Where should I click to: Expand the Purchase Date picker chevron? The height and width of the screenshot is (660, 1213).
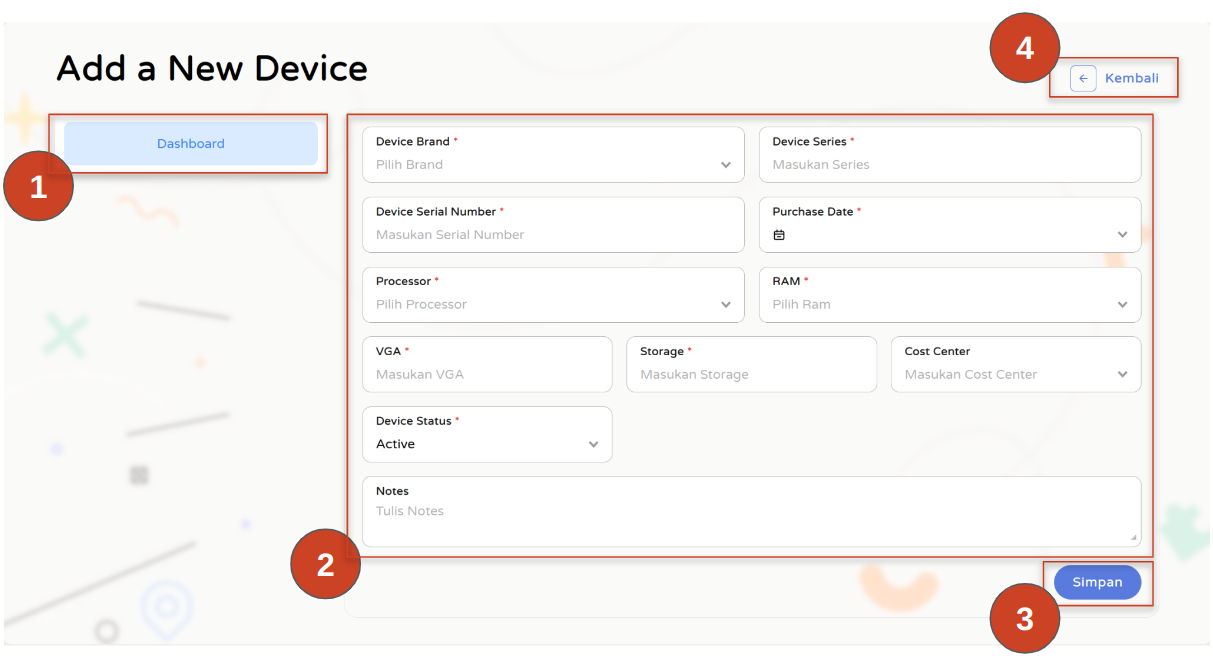click(x=1122, y=235)
